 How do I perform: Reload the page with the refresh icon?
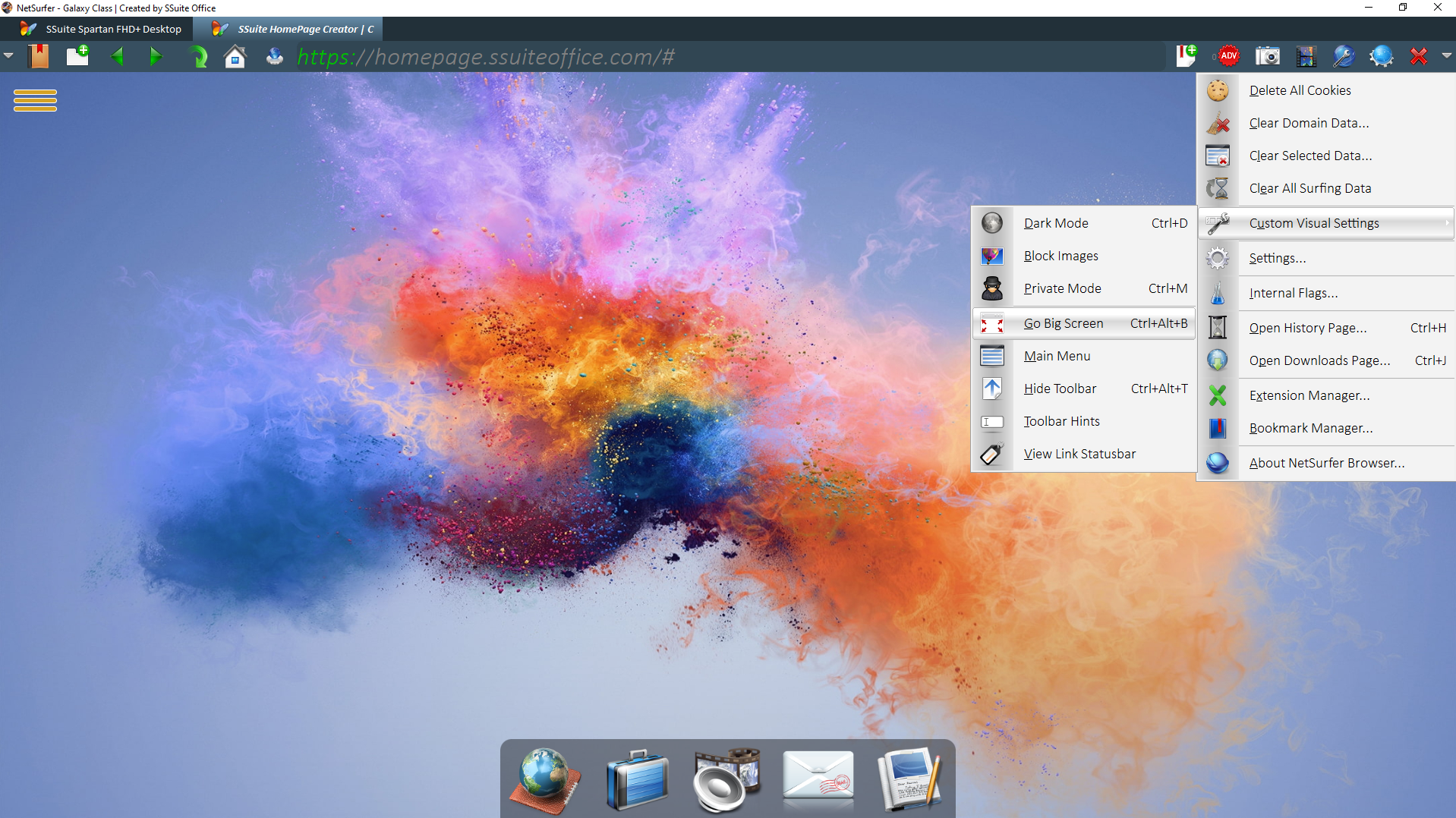pos(197,57)
